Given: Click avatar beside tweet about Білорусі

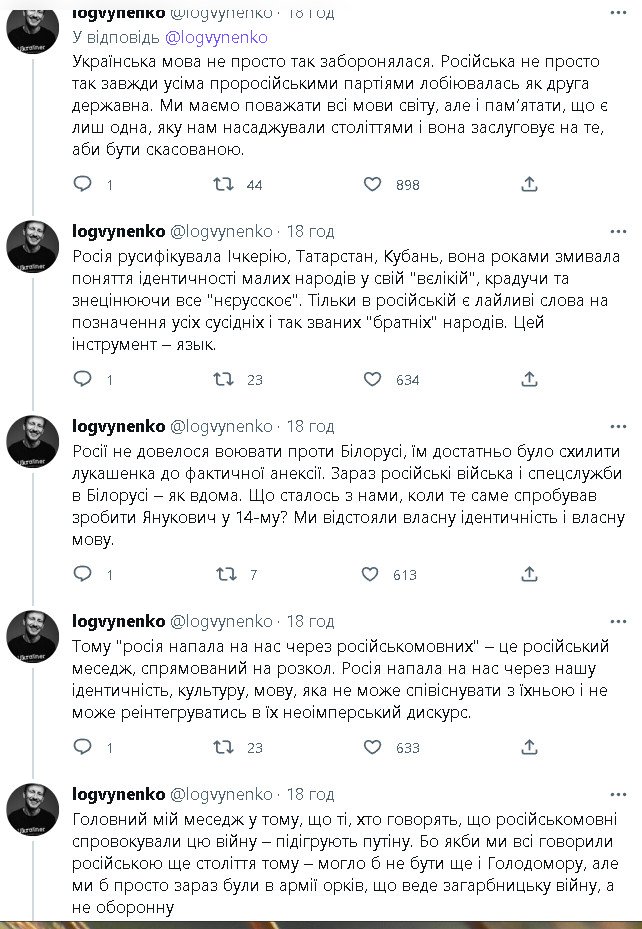Looking at the screenshot, I should (x=33, y=441).
